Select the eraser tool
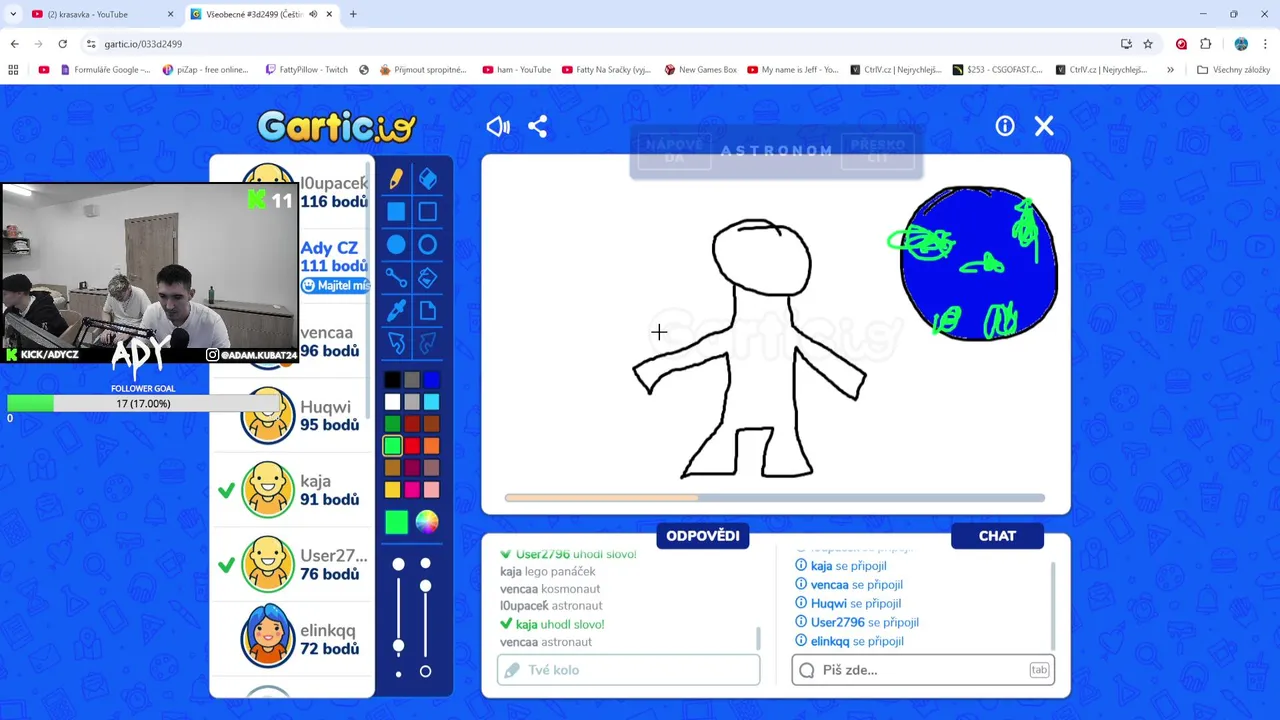This screenshot has width=1280, height=720. coord(427,179)
